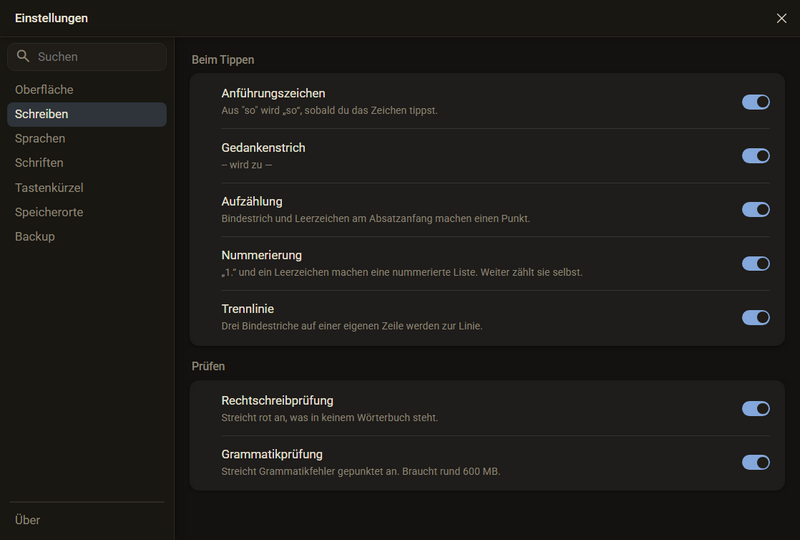The width and height of the screenshot is (800, 540).
Task: Select the Schreiben settings section
Action: (x=87, y=114)
